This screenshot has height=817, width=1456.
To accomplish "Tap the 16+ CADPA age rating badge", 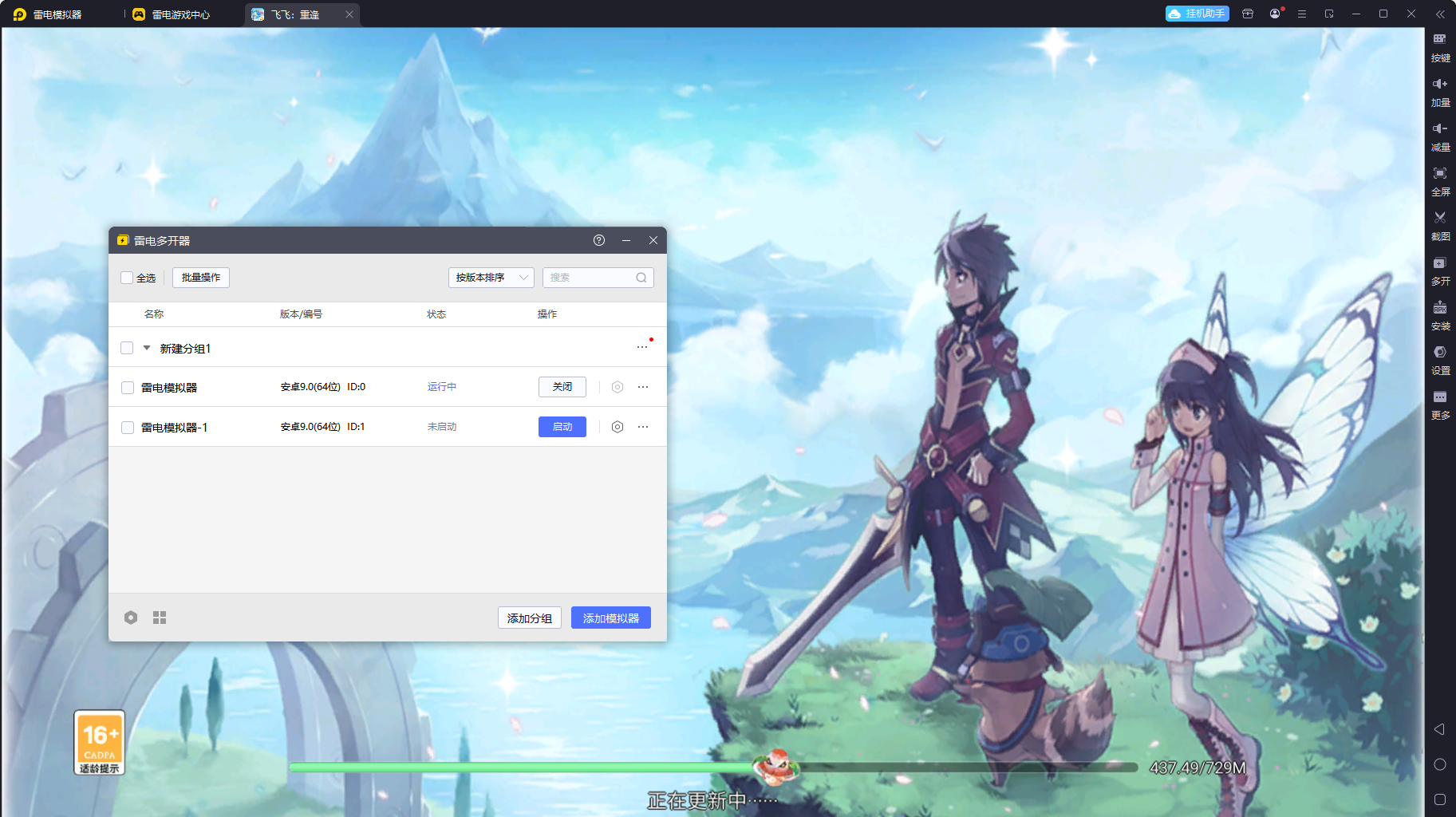I will tap(100, 743).
